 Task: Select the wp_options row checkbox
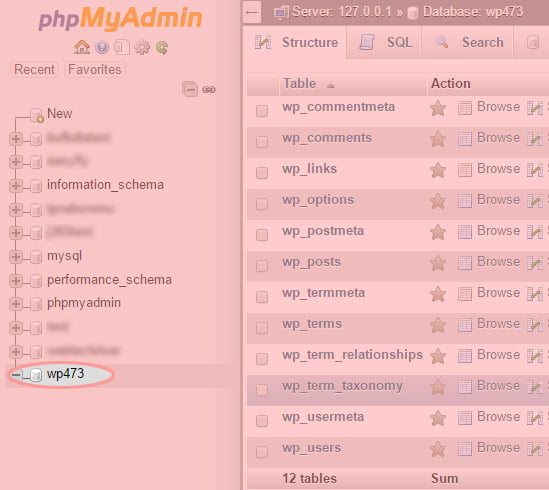click(262, 204)
